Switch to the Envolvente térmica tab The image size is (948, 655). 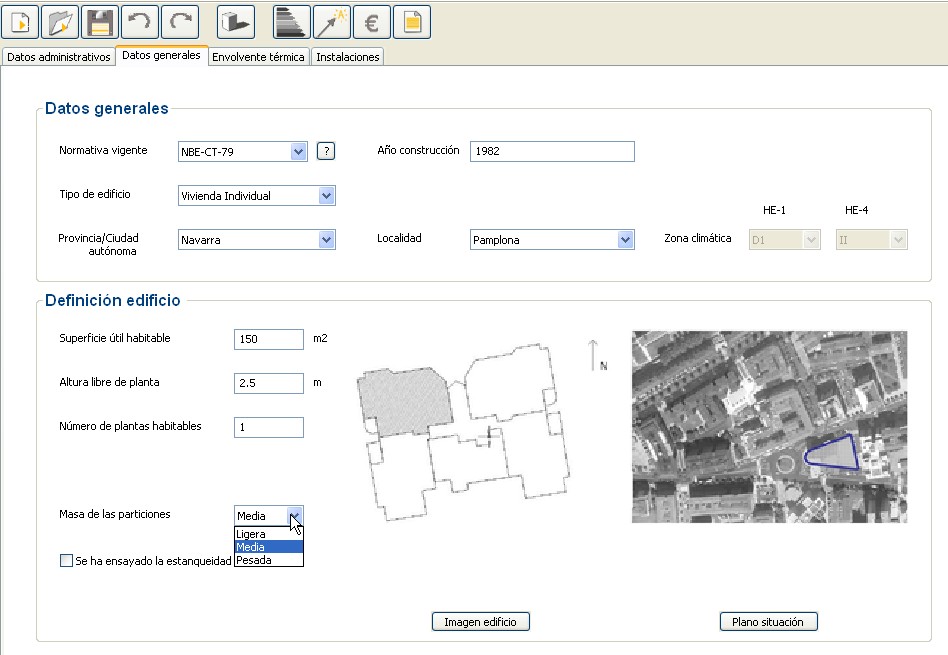click(x=259, y=57)
